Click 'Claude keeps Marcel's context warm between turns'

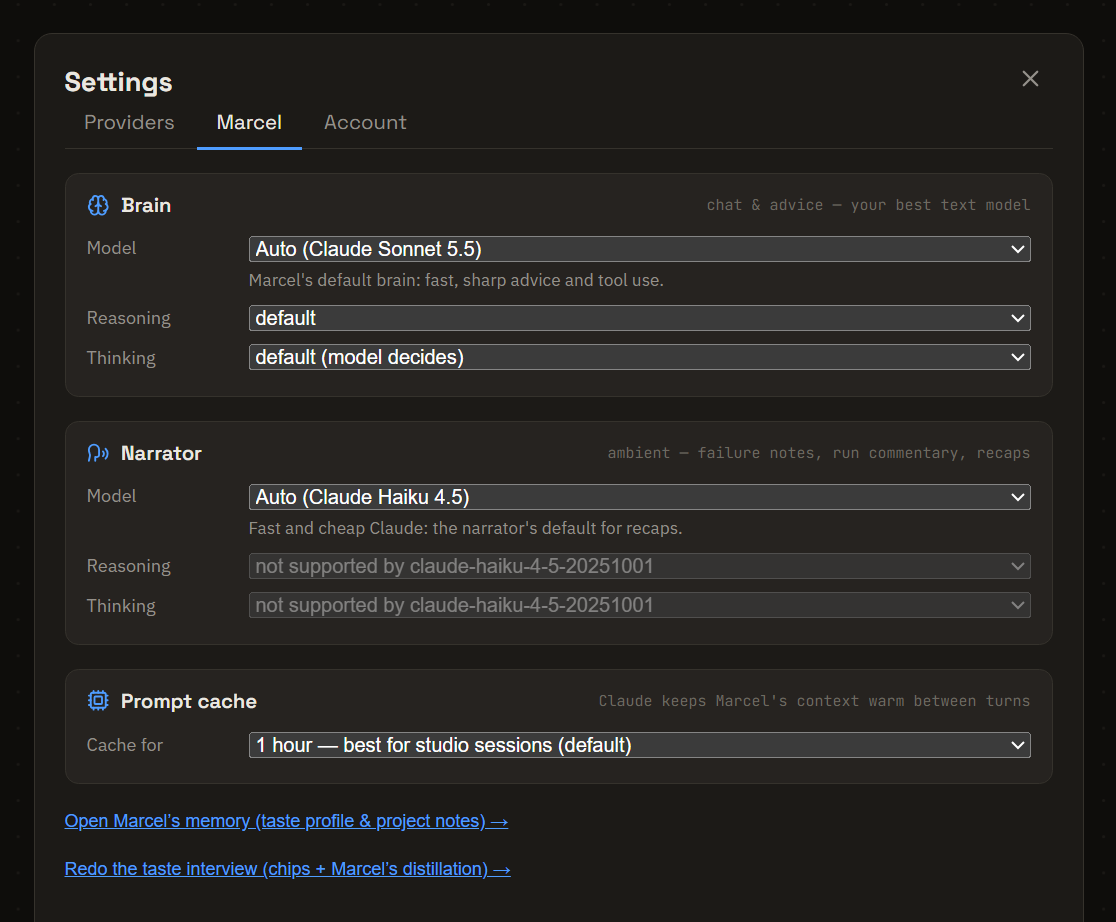pos(814,701)
